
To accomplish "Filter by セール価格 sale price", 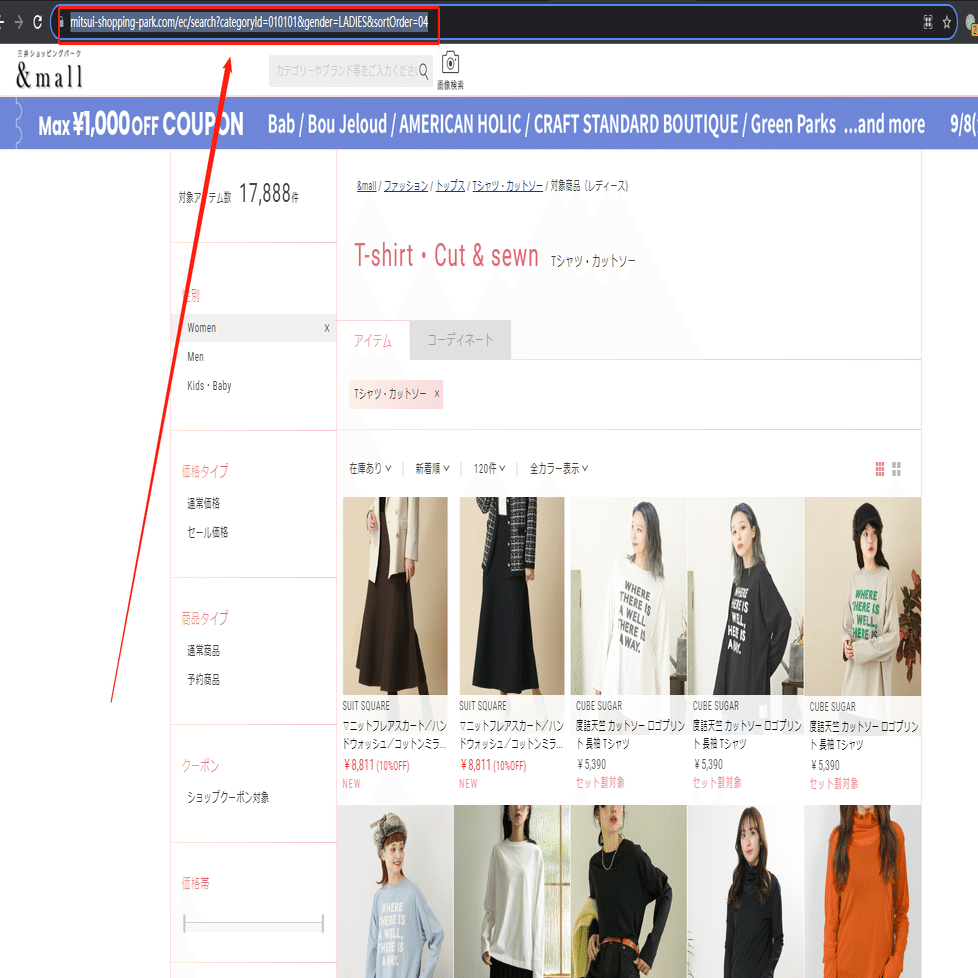I will pos(208,532).
